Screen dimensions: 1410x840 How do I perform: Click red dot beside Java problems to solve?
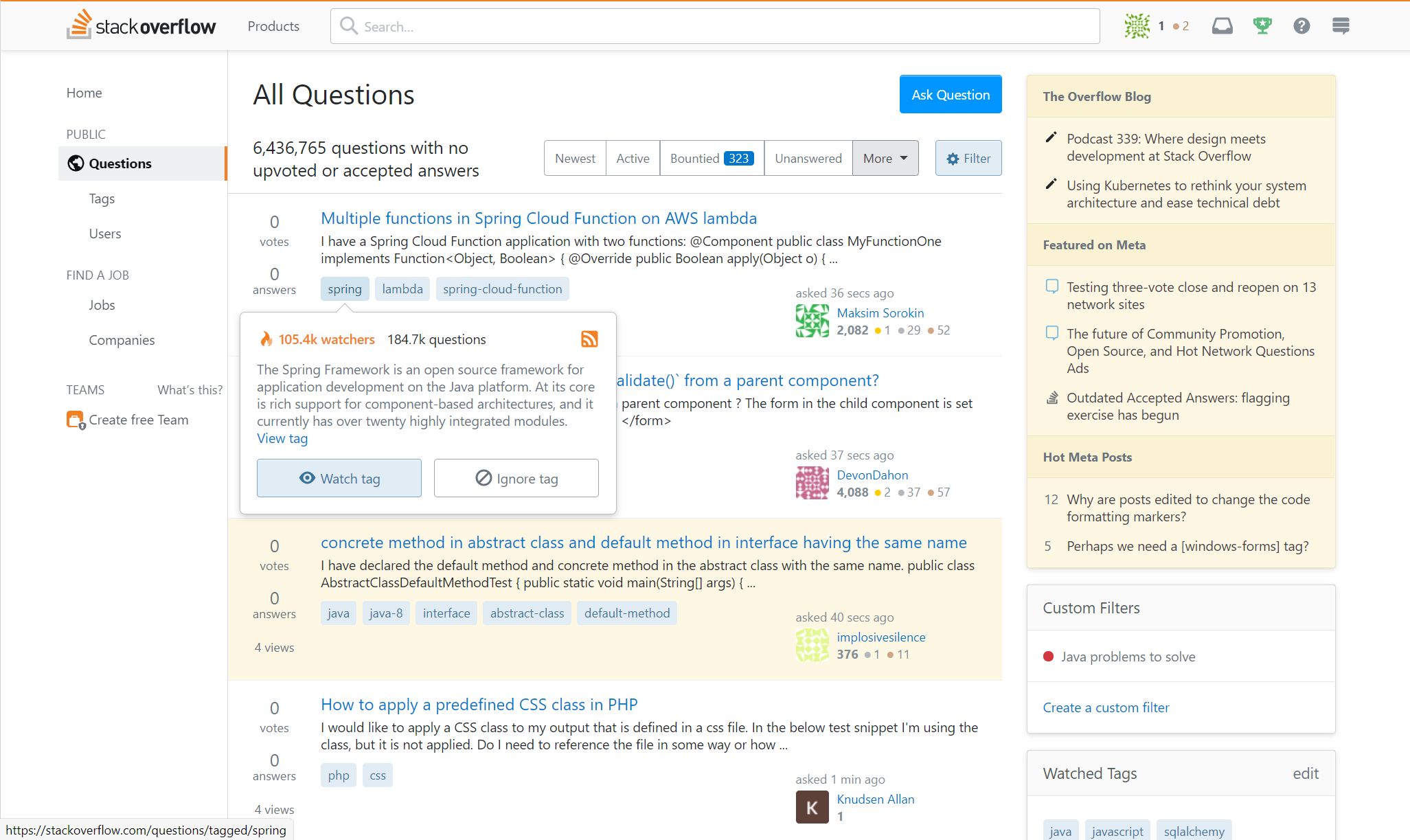1049,656
